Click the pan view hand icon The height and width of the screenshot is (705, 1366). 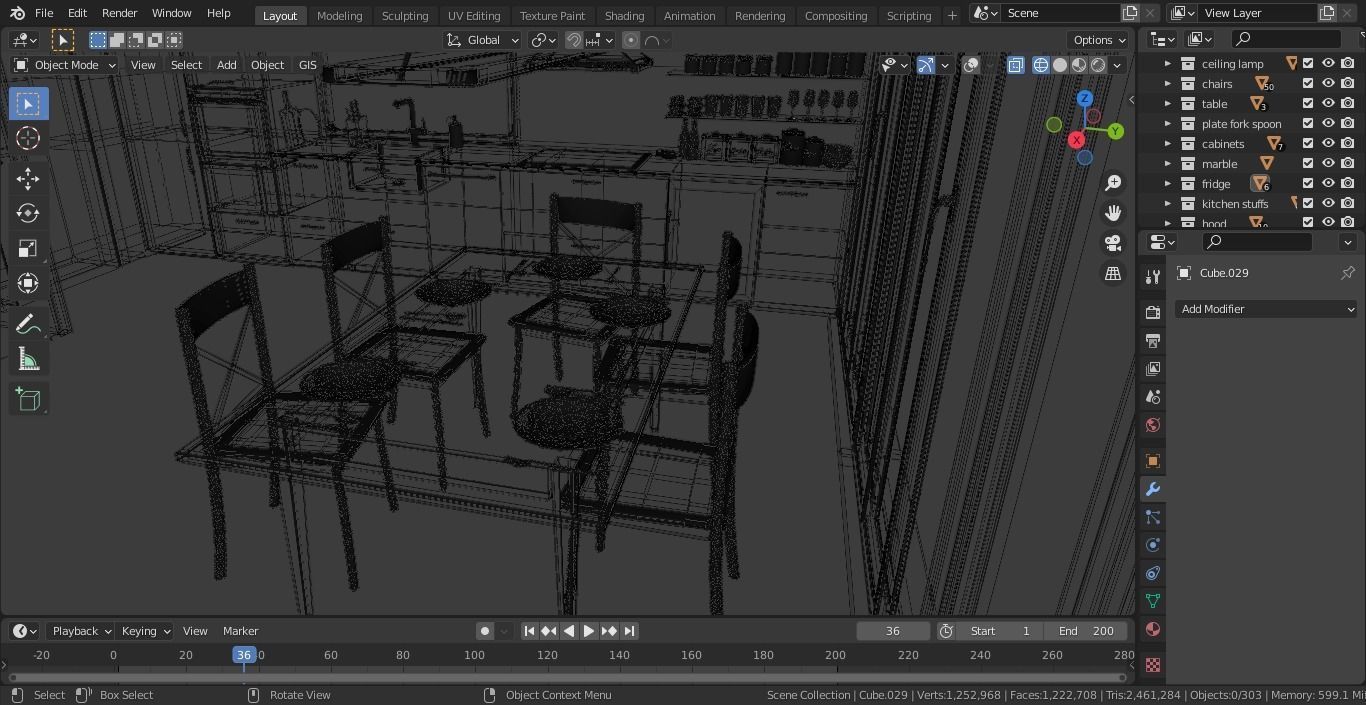(1113, 213)
